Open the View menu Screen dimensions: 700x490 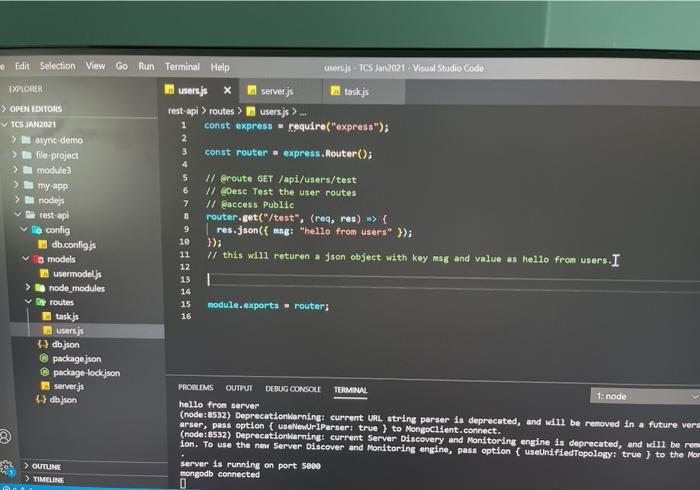click(96, 66)
